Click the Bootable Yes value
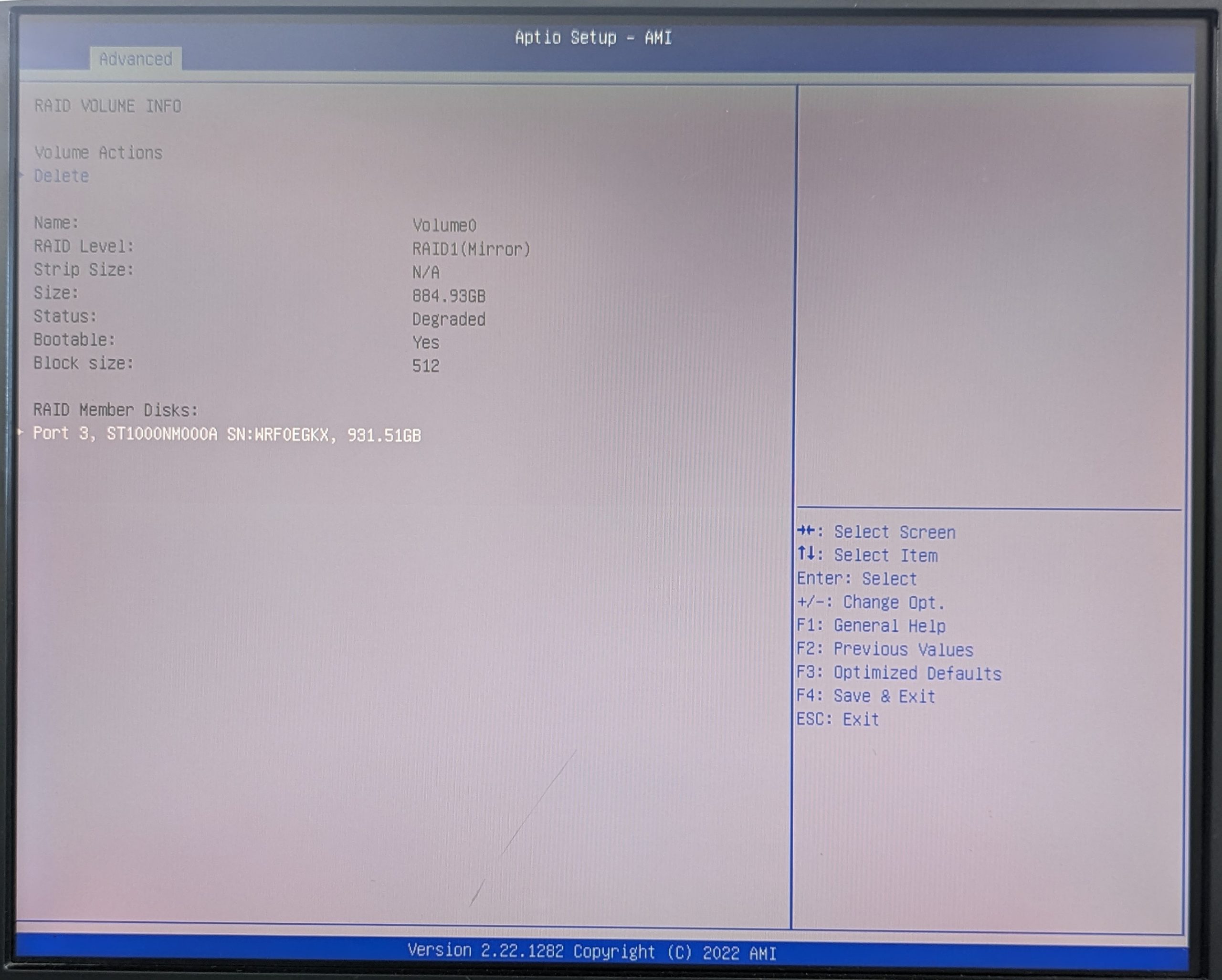Screen dimensions: 1222x980 point(425,343)
